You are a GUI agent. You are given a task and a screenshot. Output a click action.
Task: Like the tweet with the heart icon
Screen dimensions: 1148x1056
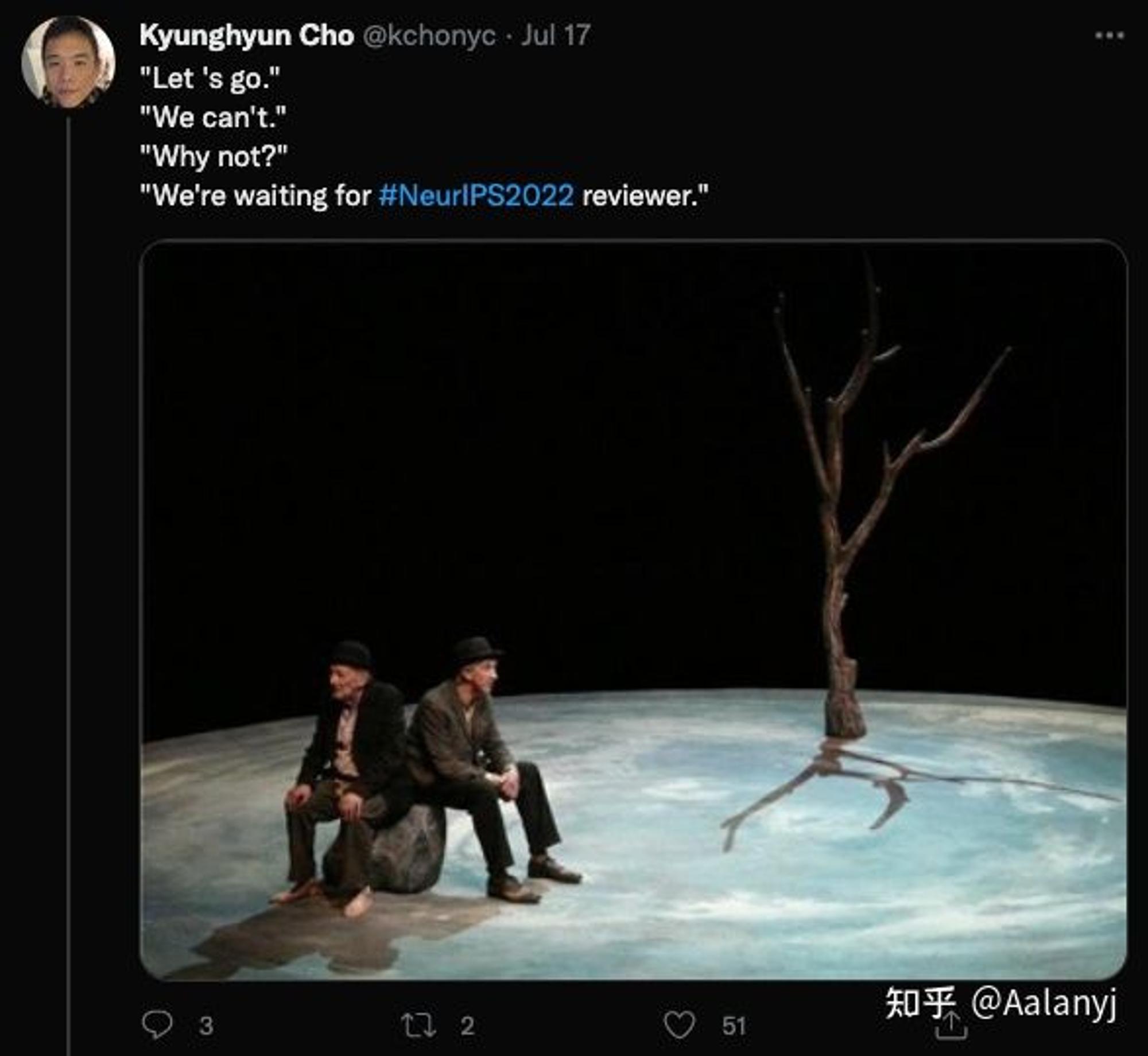point(680,1025)
